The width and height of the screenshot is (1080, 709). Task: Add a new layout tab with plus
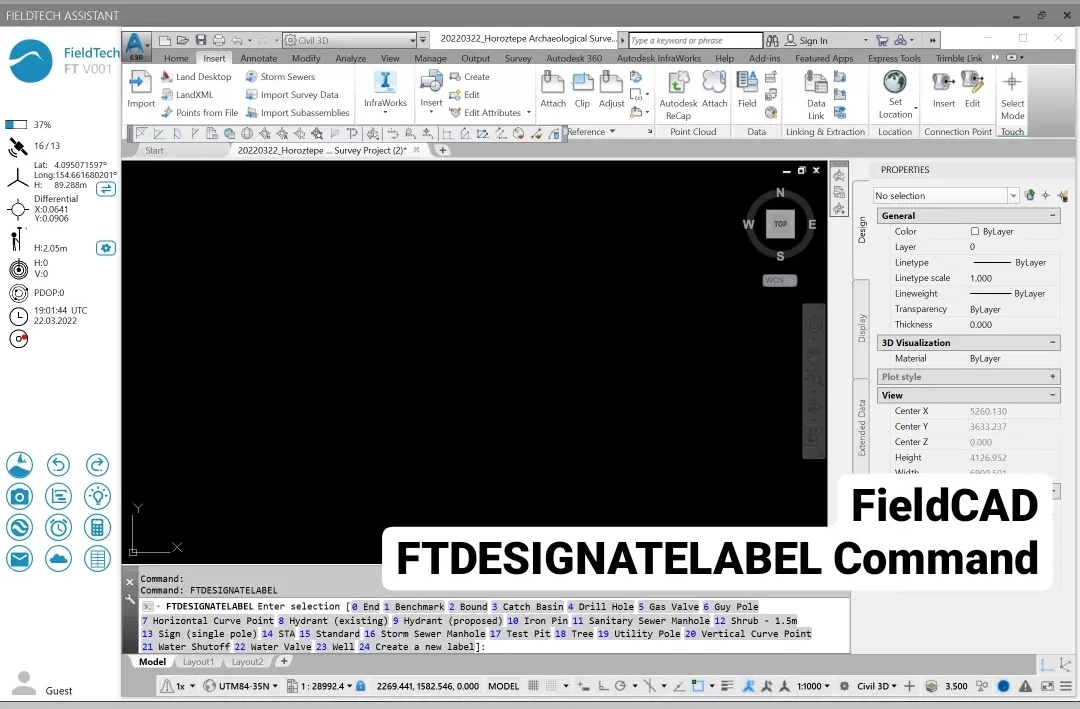coord(284,661)
